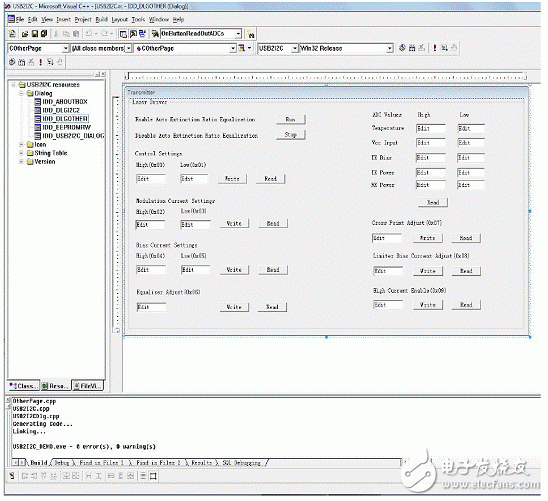Expand the Version folder
Image resolution: width=548 pixels, height=501 pixels.
point(21,161)
